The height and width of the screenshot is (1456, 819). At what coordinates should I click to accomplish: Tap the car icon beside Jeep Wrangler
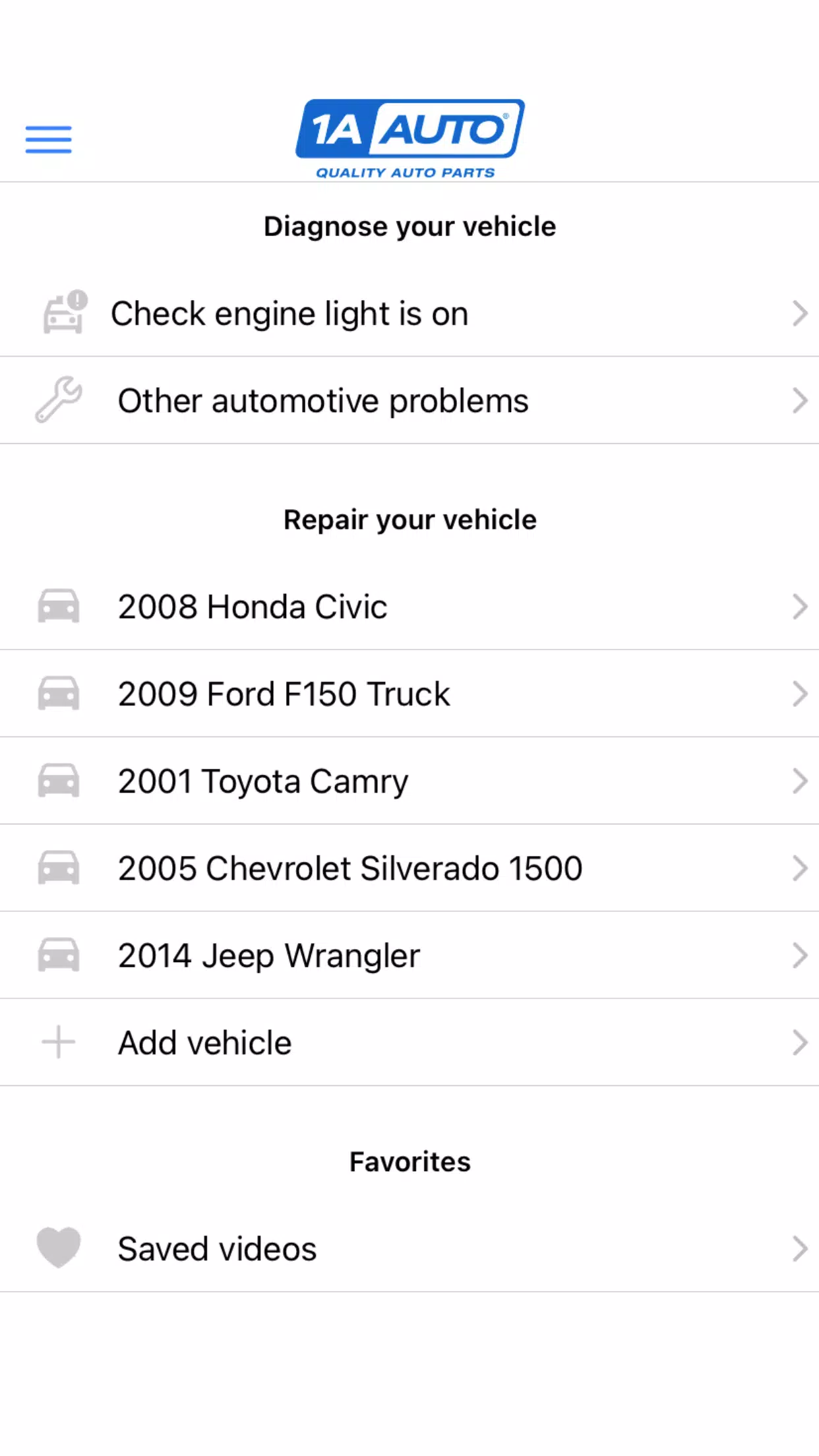tap(59, 955)
